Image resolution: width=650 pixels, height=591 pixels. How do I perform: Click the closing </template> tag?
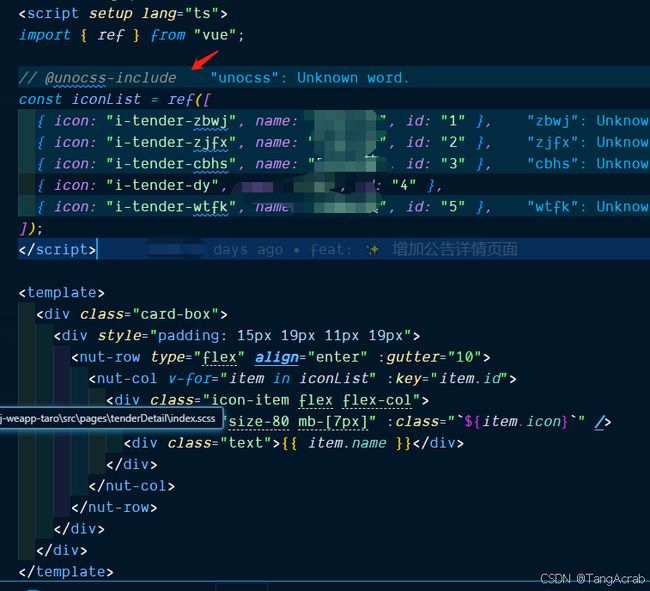click(x=66, y=572)
